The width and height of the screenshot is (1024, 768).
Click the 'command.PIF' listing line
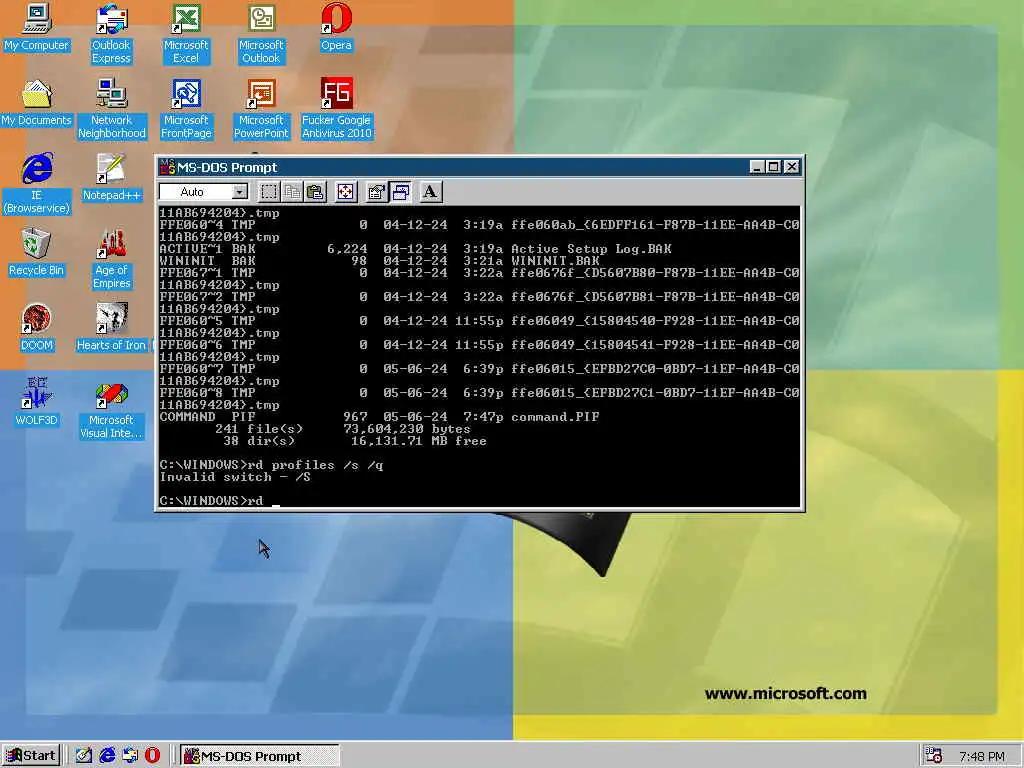tap(379, 417)
